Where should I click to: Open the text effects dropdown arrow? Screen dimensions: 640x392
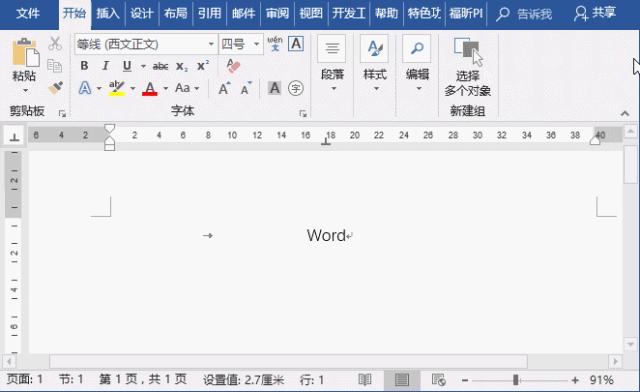tap(99, 88)
